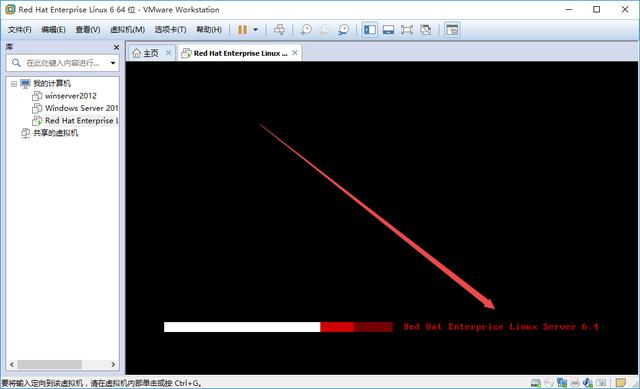Collapse the 我的计算机 tree node
This screenshot has width=640, height=389.
coord(14,84)
